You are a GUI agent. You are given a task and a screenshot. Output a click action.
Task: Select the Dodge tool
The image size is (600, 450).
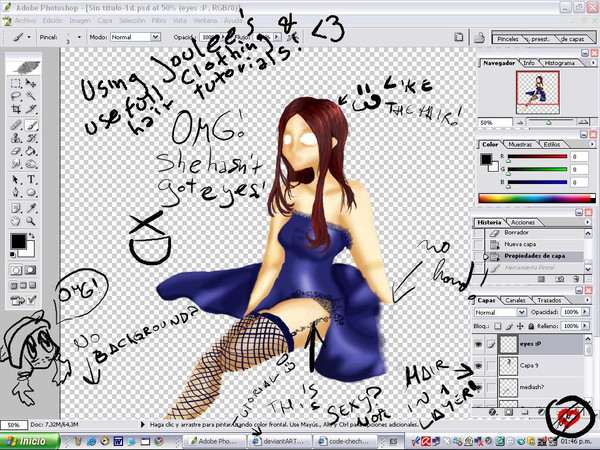pos(31,164)
